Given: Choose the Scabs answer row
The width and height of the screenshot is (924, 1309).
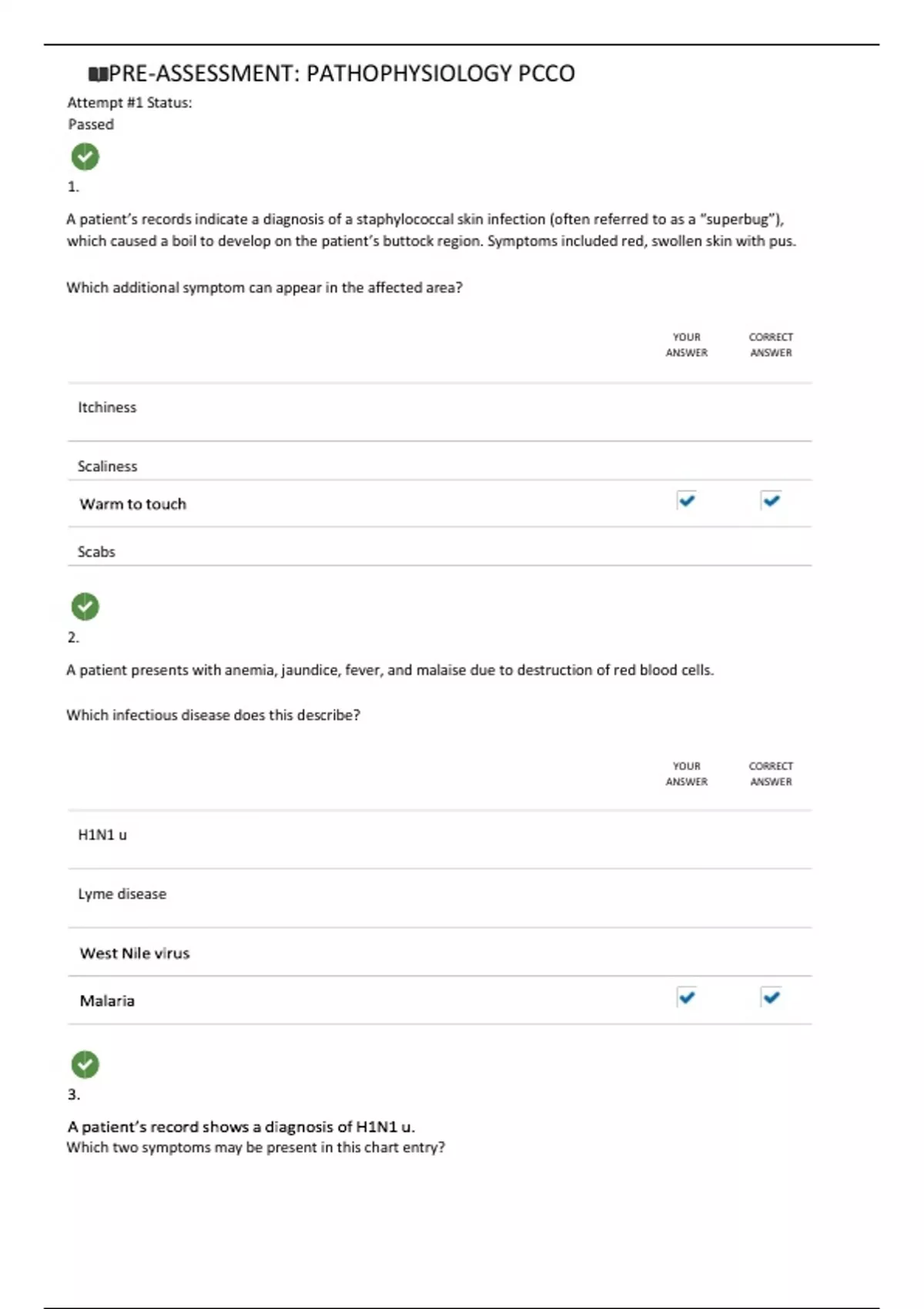Looking at the screenshot, I should point(96,552).
